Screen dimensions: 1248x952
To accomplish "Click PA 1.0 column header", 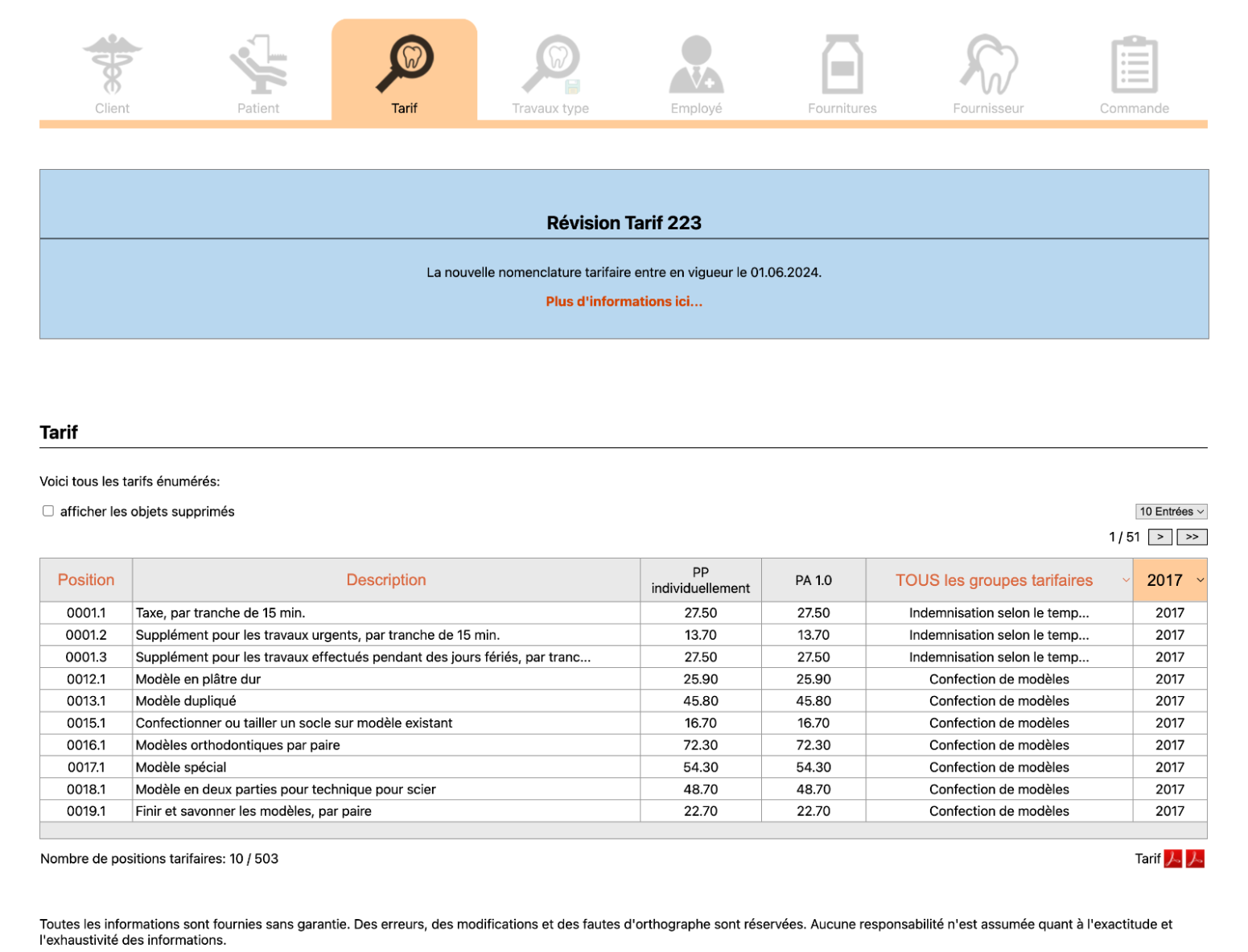I will 813,580.
